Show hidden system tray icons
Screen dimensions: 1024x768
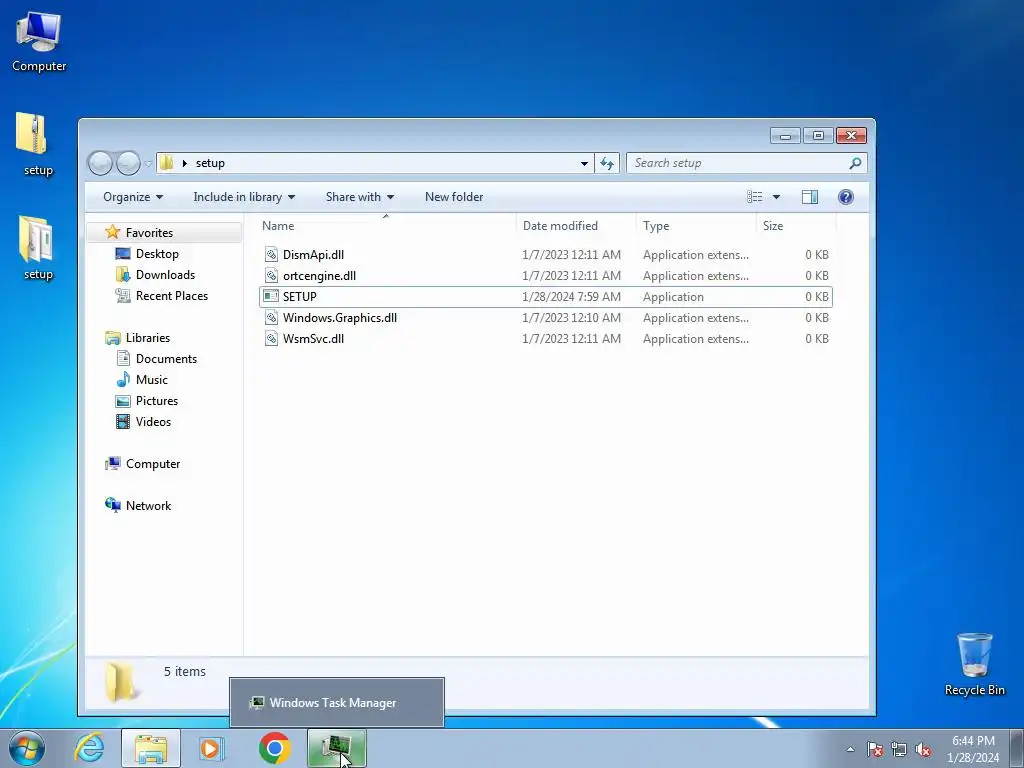pyautogui.click(x=850, y=749)
